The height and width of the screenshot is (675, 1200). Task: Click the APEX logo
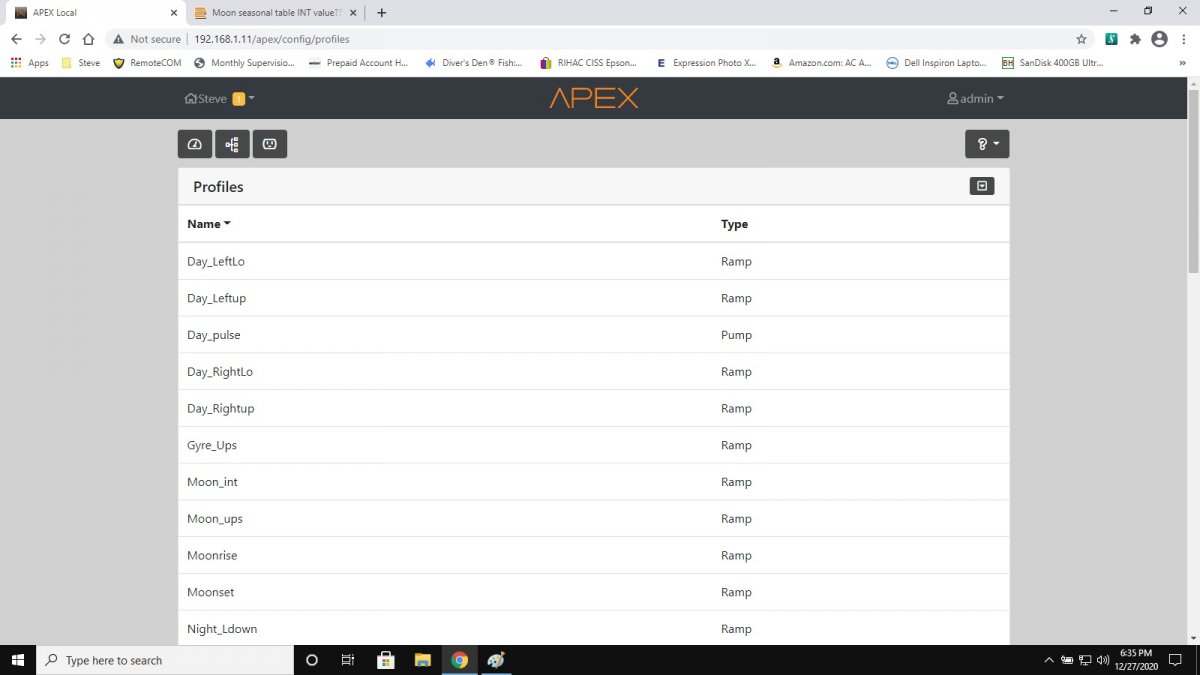pos(594,98)
